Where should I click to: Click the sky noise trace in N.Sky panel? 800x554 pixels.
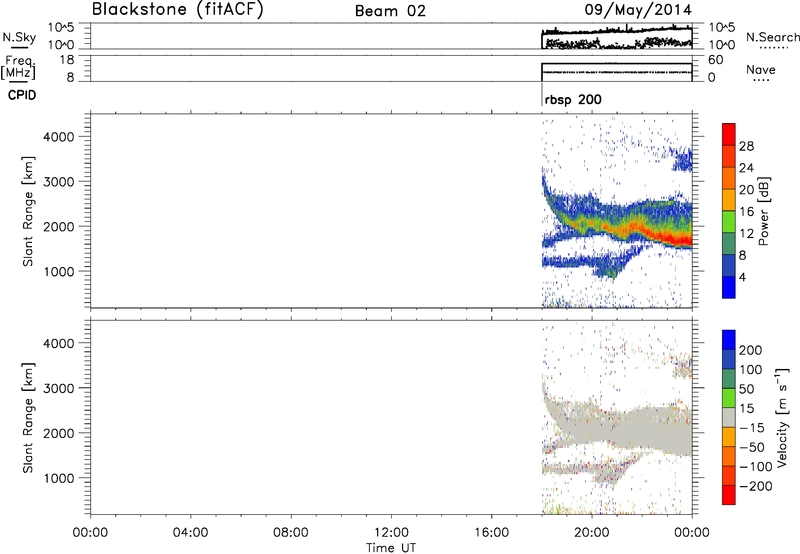(616, 30)
